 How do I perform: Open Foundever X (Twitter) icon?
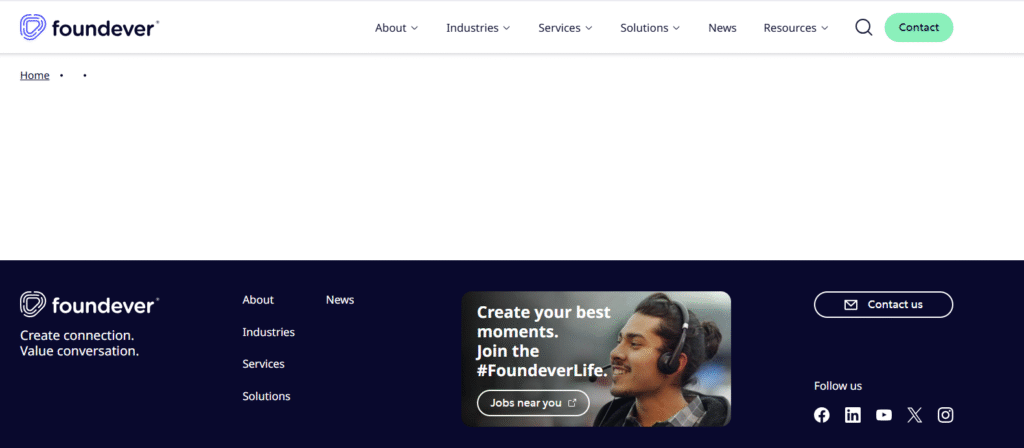click(x=914, y=415)
